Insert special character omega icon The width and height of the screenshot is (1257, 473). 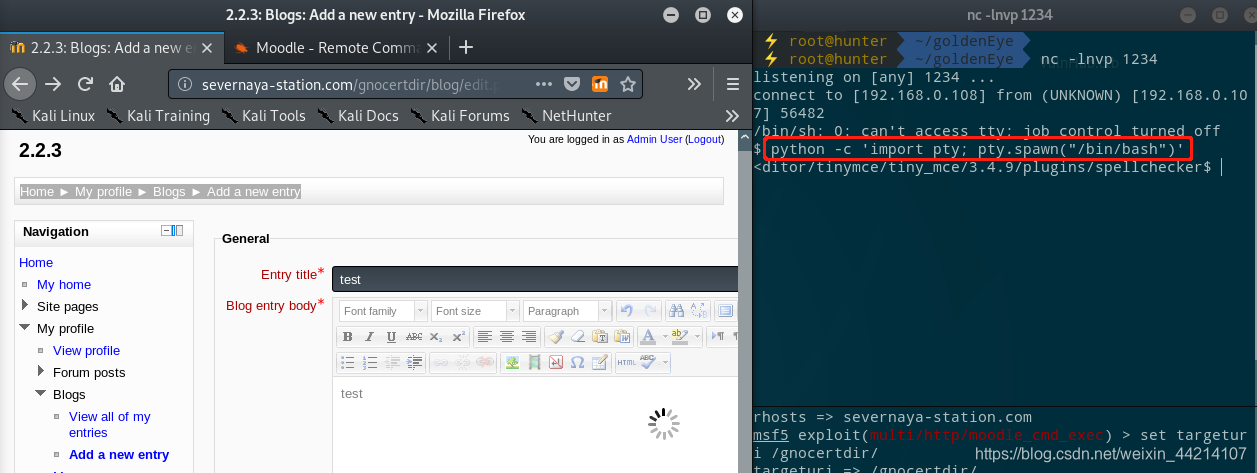click(x=578, y=363)
